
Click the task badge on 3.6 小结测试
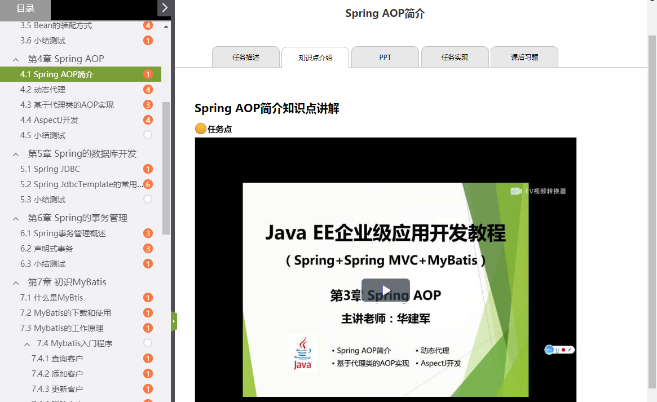click(x=148, y=41)
